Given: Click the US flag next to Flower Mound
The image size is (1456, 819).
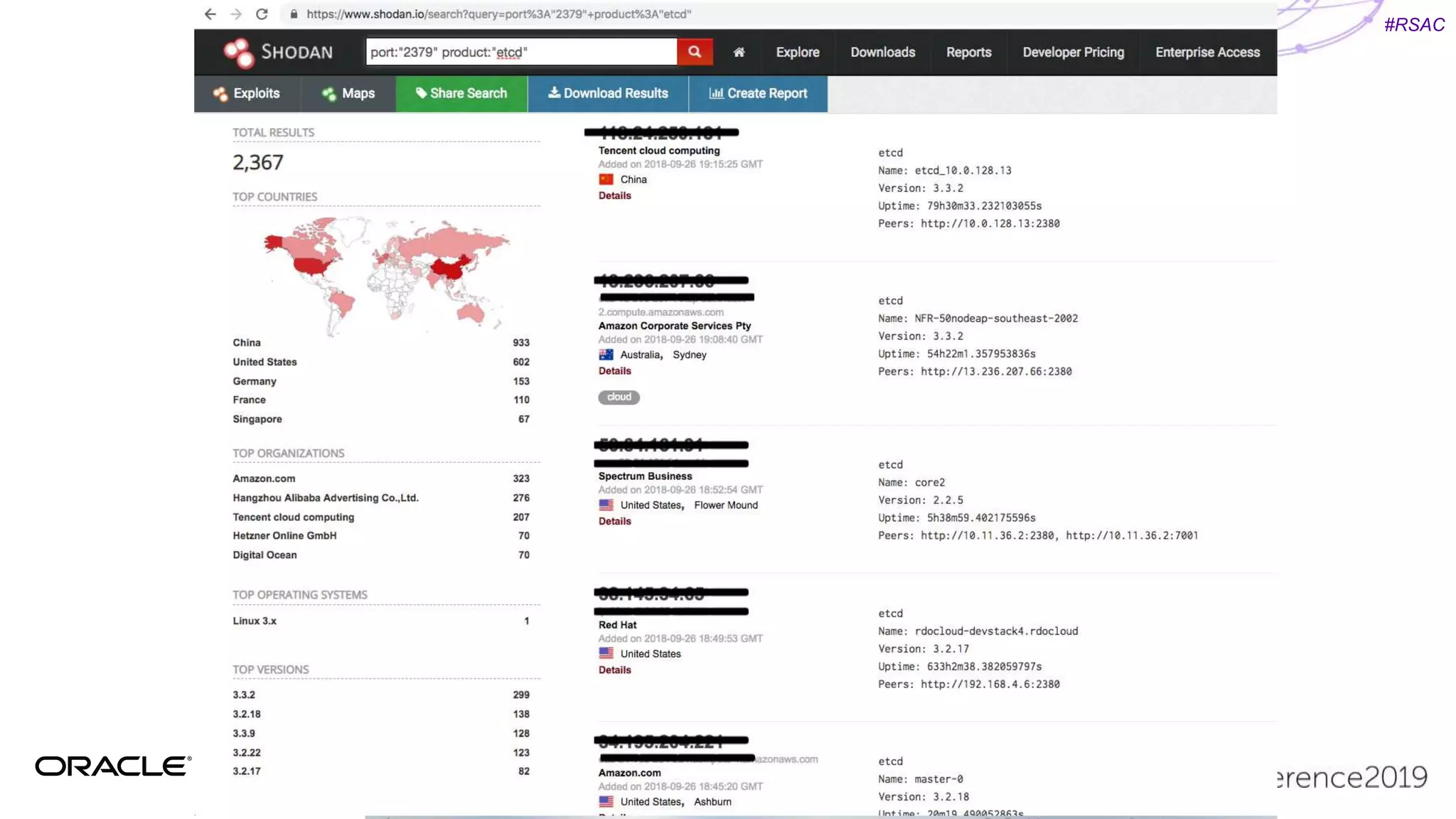Looking at the screenshot, I should tap(606, 505).
